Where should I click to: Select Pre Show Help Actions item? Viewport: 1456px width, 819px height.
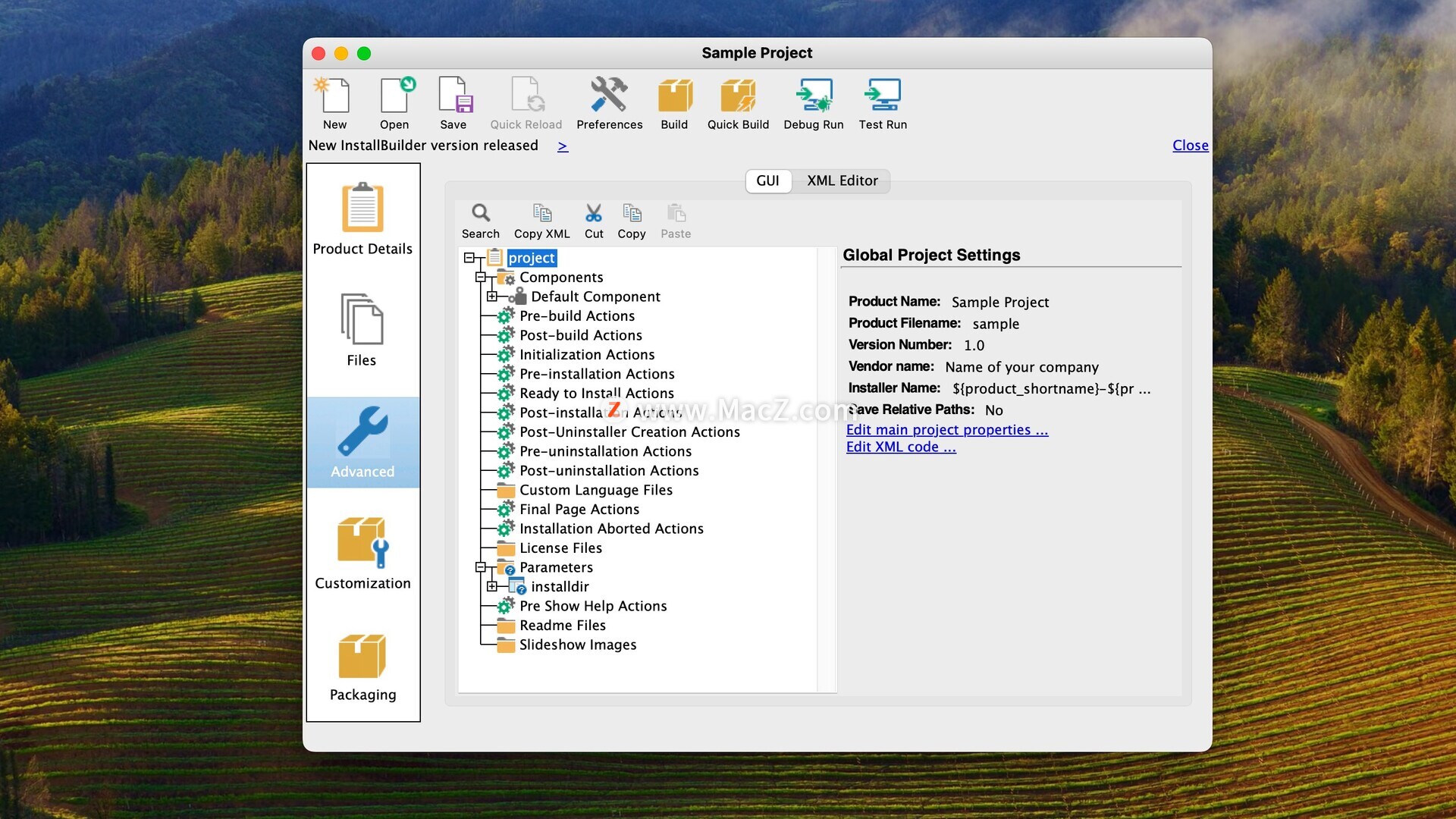click(x=593, y=606)
